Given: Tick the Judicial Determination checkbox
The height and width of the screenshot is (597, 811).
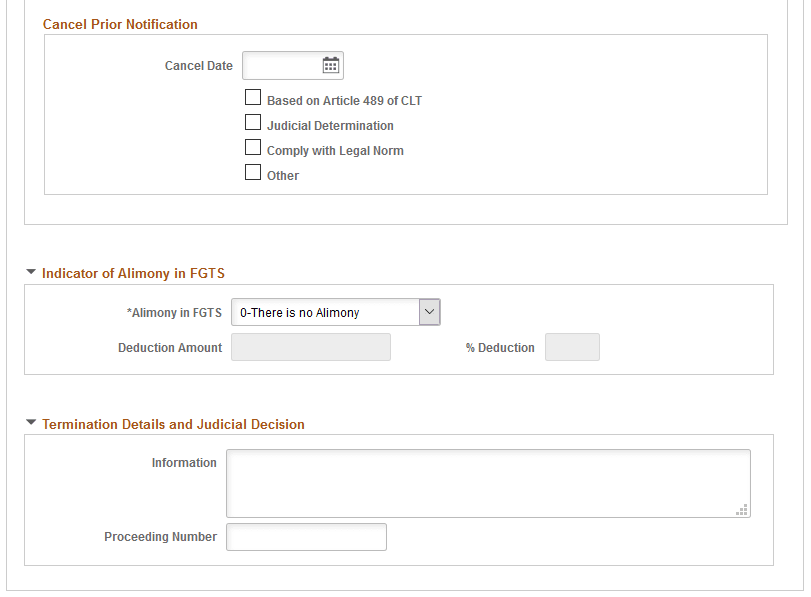Looking at the screenshot, I should [x=253, y=122].
